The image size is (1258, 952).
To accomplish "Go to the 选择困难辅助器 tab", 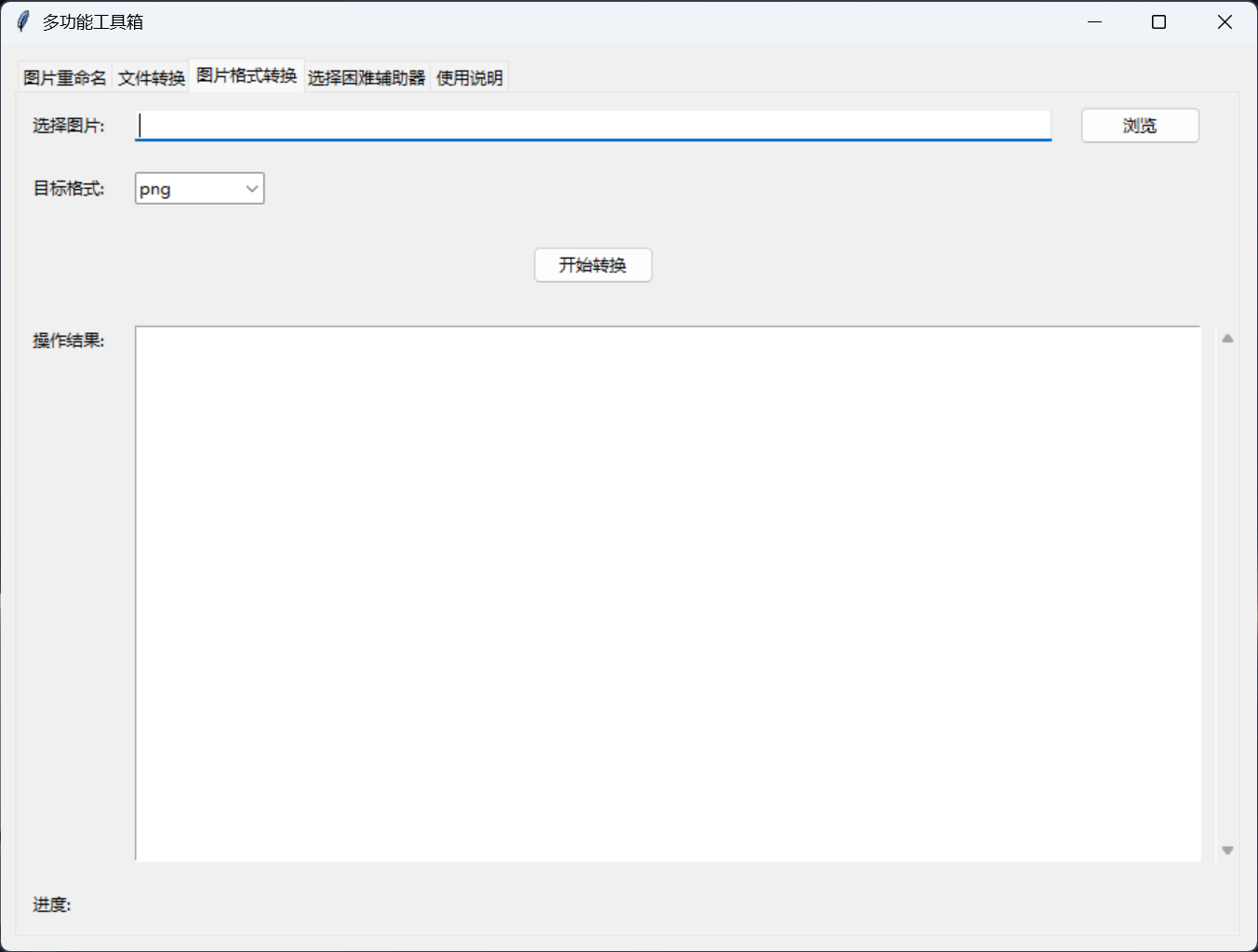I will point(367,78).
